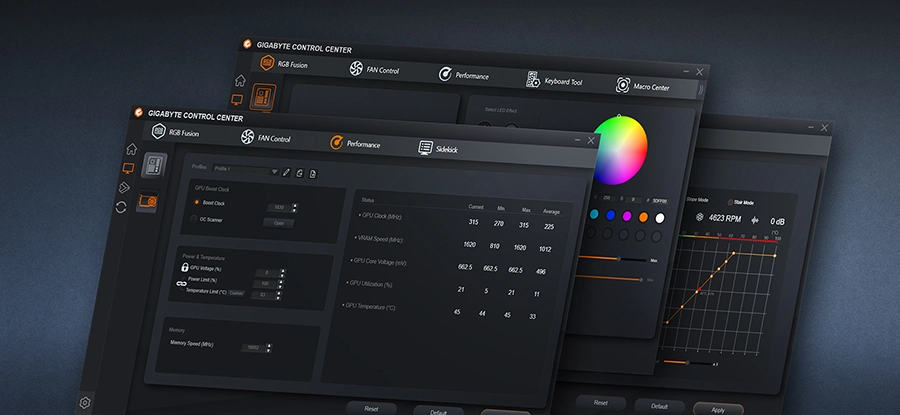Open FAN Control tab in front window
This screenshot has width=900, height=415.
coord(265,138)
